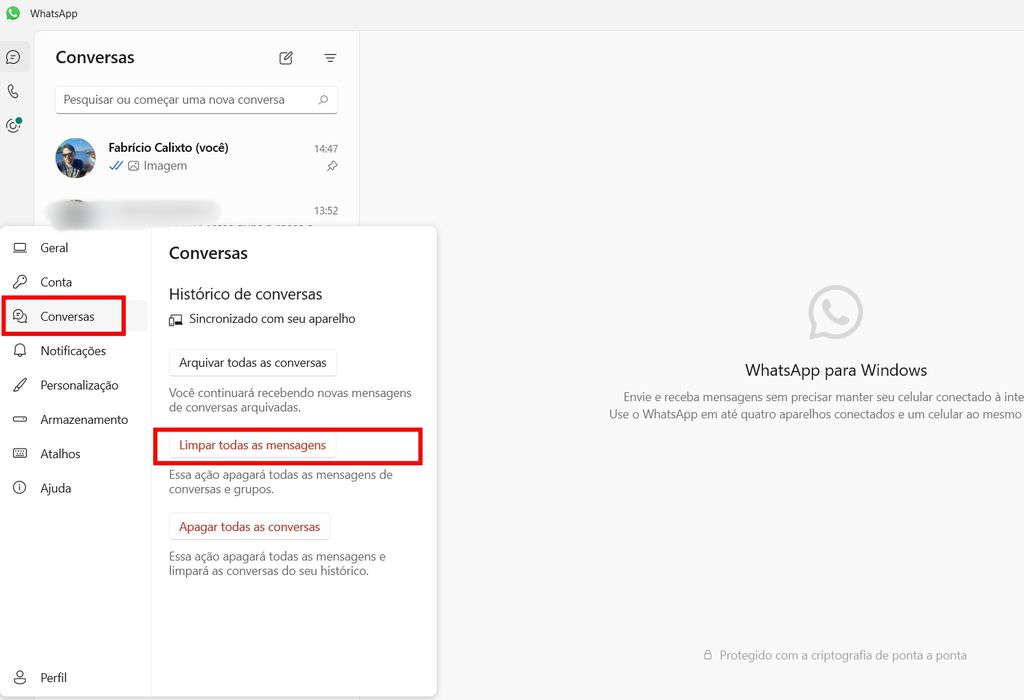Screen dimensions: 1024x700
Task: Open Fabrício Calixto's profile picture
Action: pyautogui.click(x=75, y=158)
